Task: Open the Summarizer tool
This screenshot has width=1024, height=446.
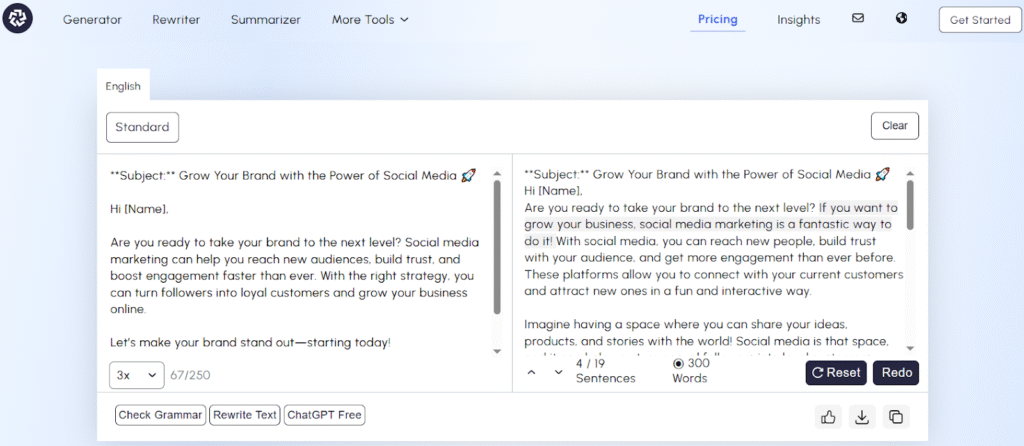Action: 264,19
